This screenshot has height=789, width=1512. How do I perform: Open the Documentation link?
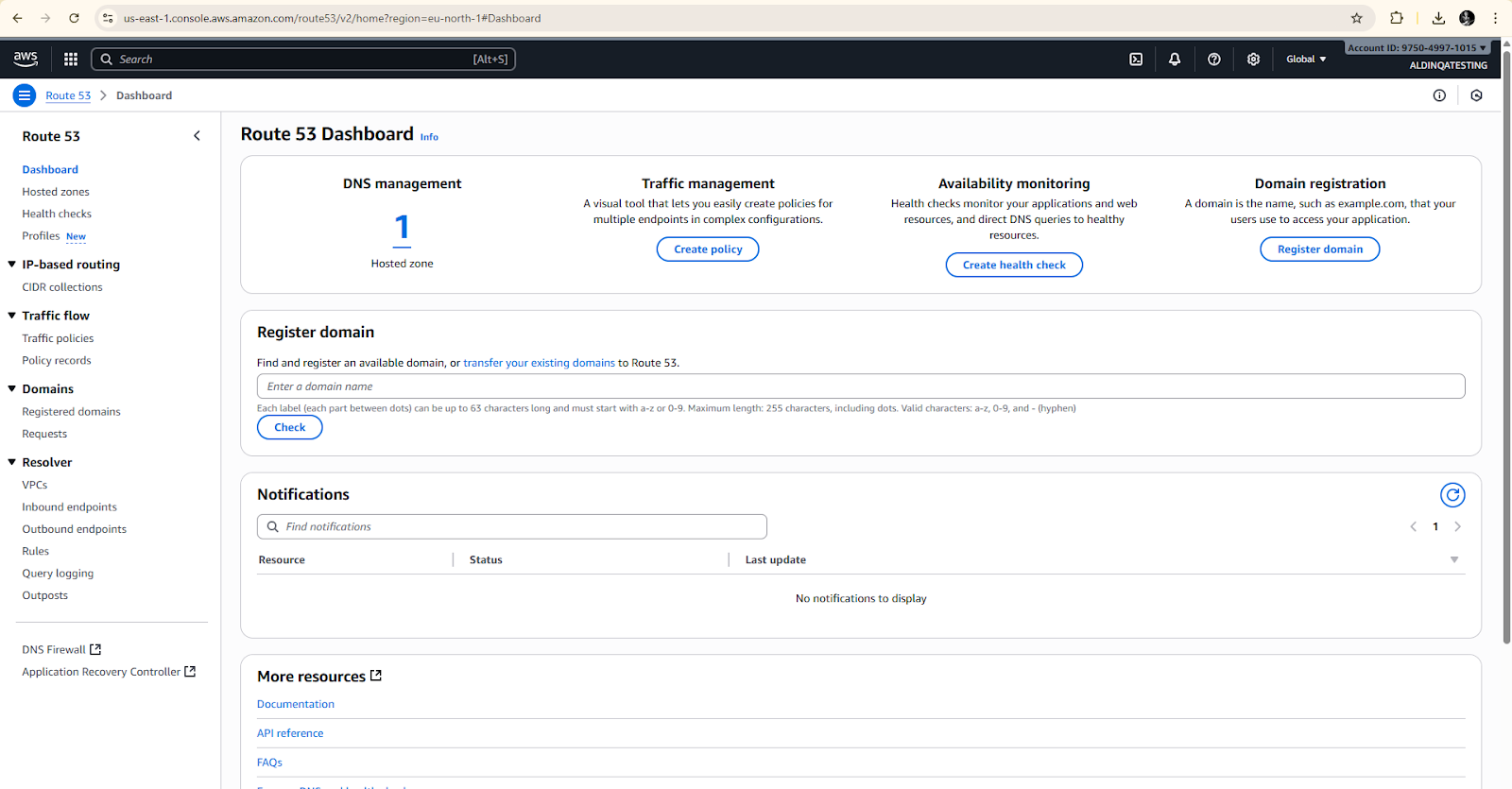[296, 705]
